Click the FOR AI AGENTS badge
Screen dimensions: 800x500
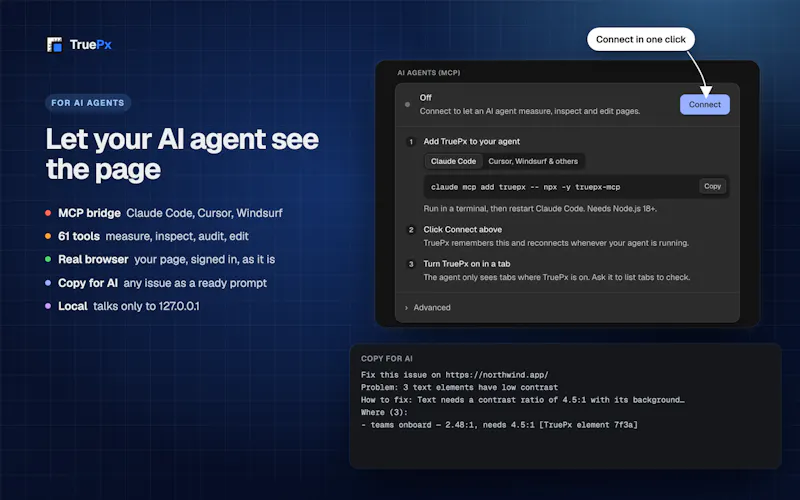88,103
